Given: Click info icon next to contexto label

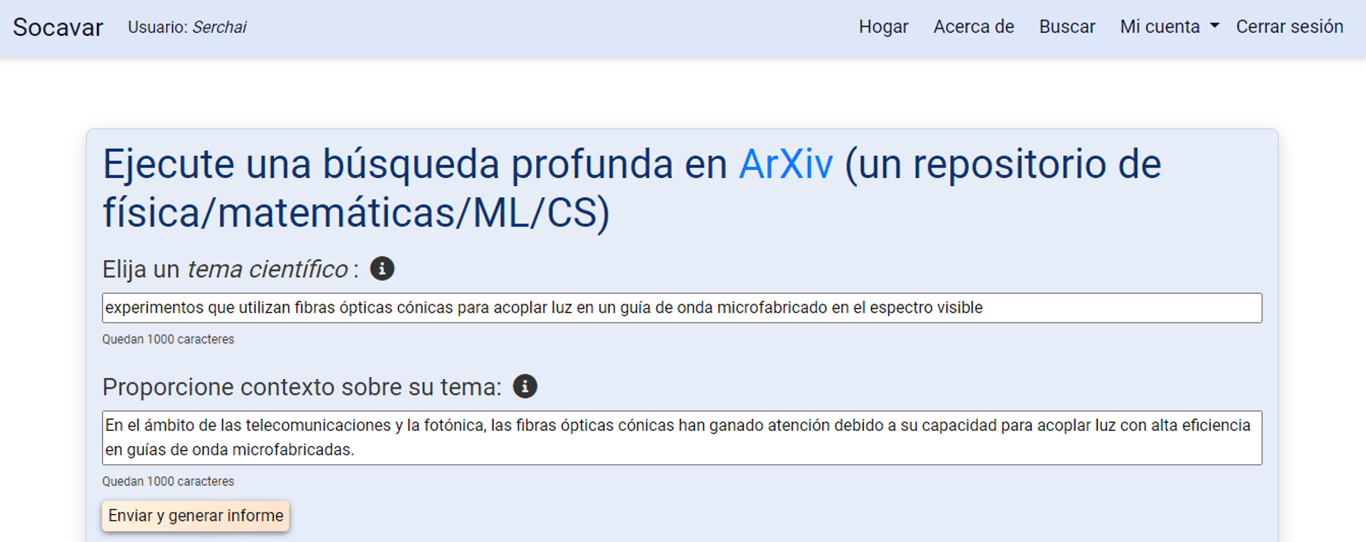Looking at the screenshot, I should pos(525,386).
